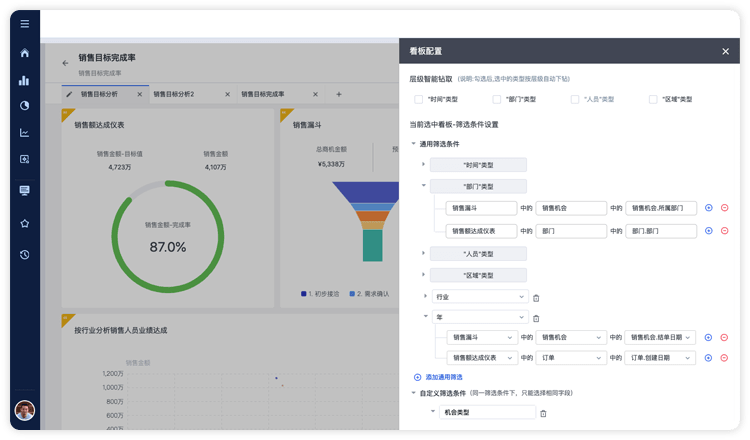
Task: Collapse the "部门"类型 filter node
Action: point(423,185)
